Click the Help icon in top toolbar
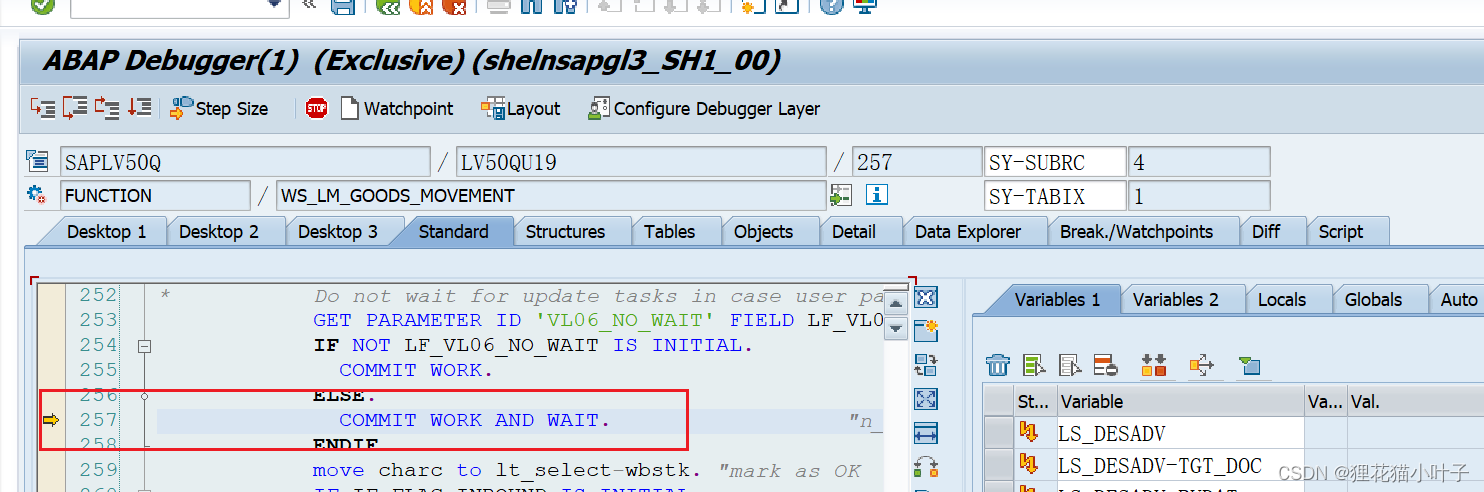This screenshot has width=1484, height=492. click(831, 6)
